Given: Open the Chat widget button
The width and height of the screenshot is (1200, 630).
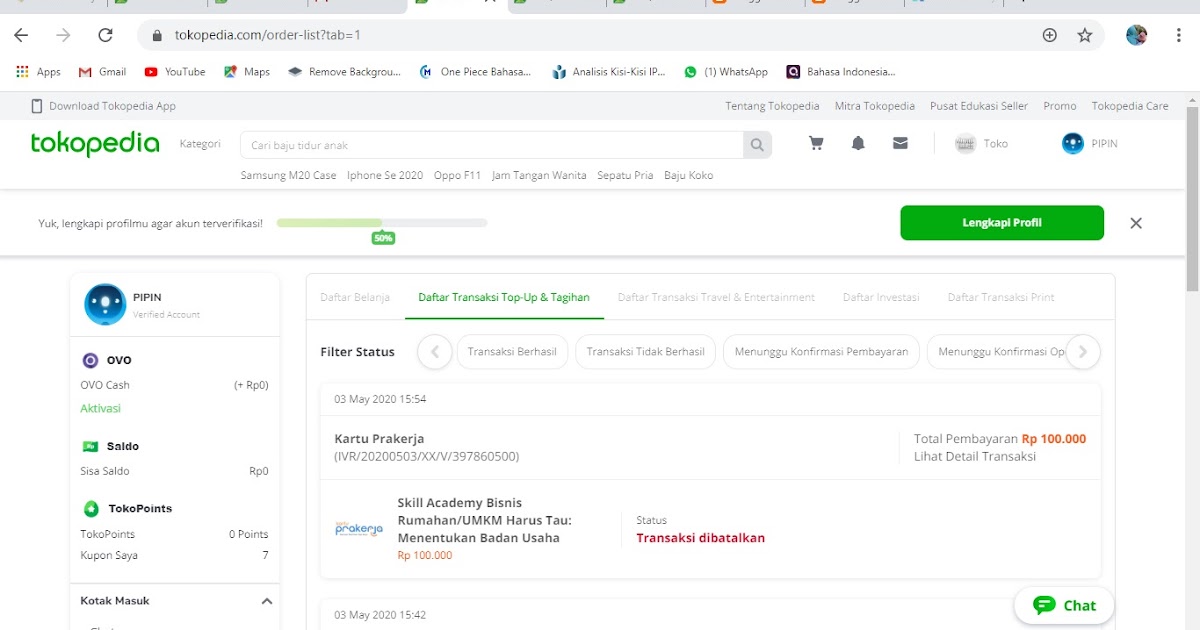Looking at the screenshot, I should [1064, 605].
